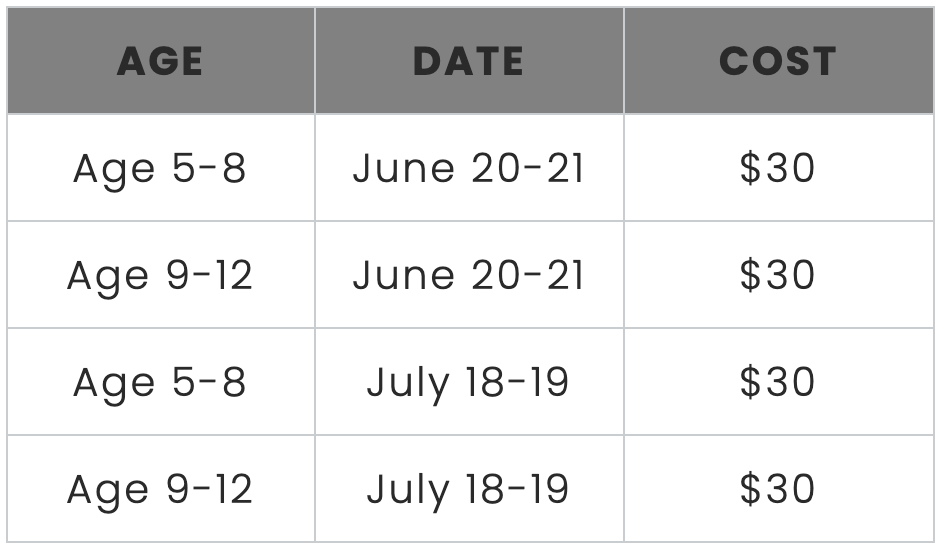The height and width of the screenshot is (552, 946).
Task: Select the DATE column header
Action: [469, 60]
